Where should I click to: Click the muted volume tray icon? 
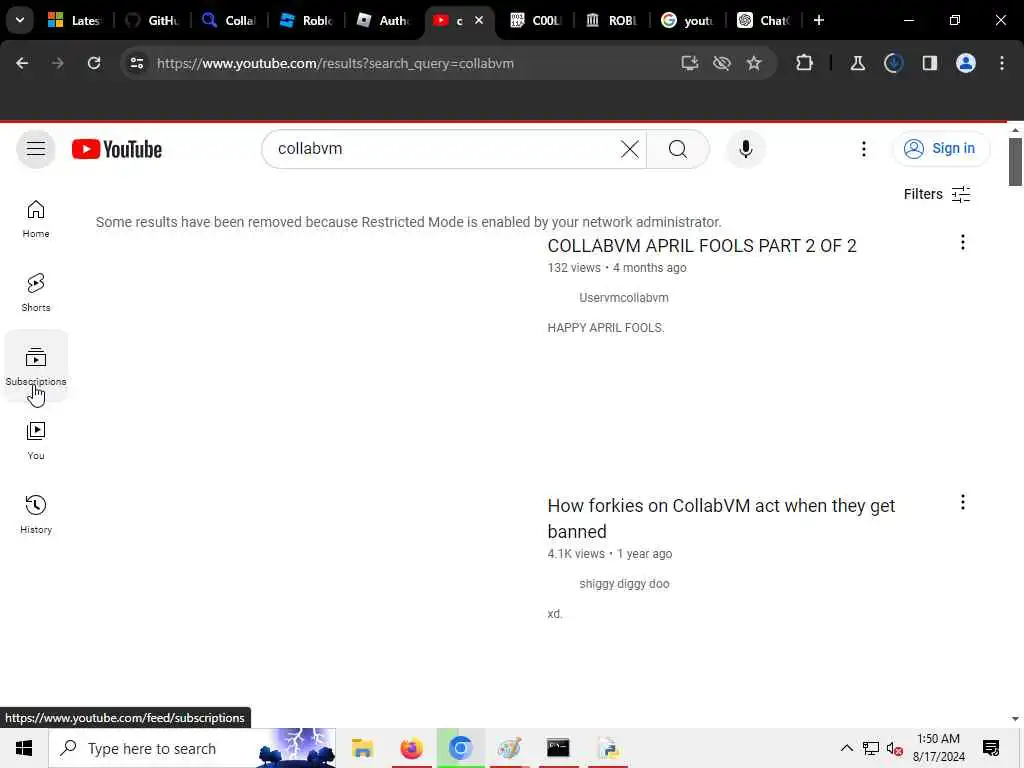coord(895,748)
